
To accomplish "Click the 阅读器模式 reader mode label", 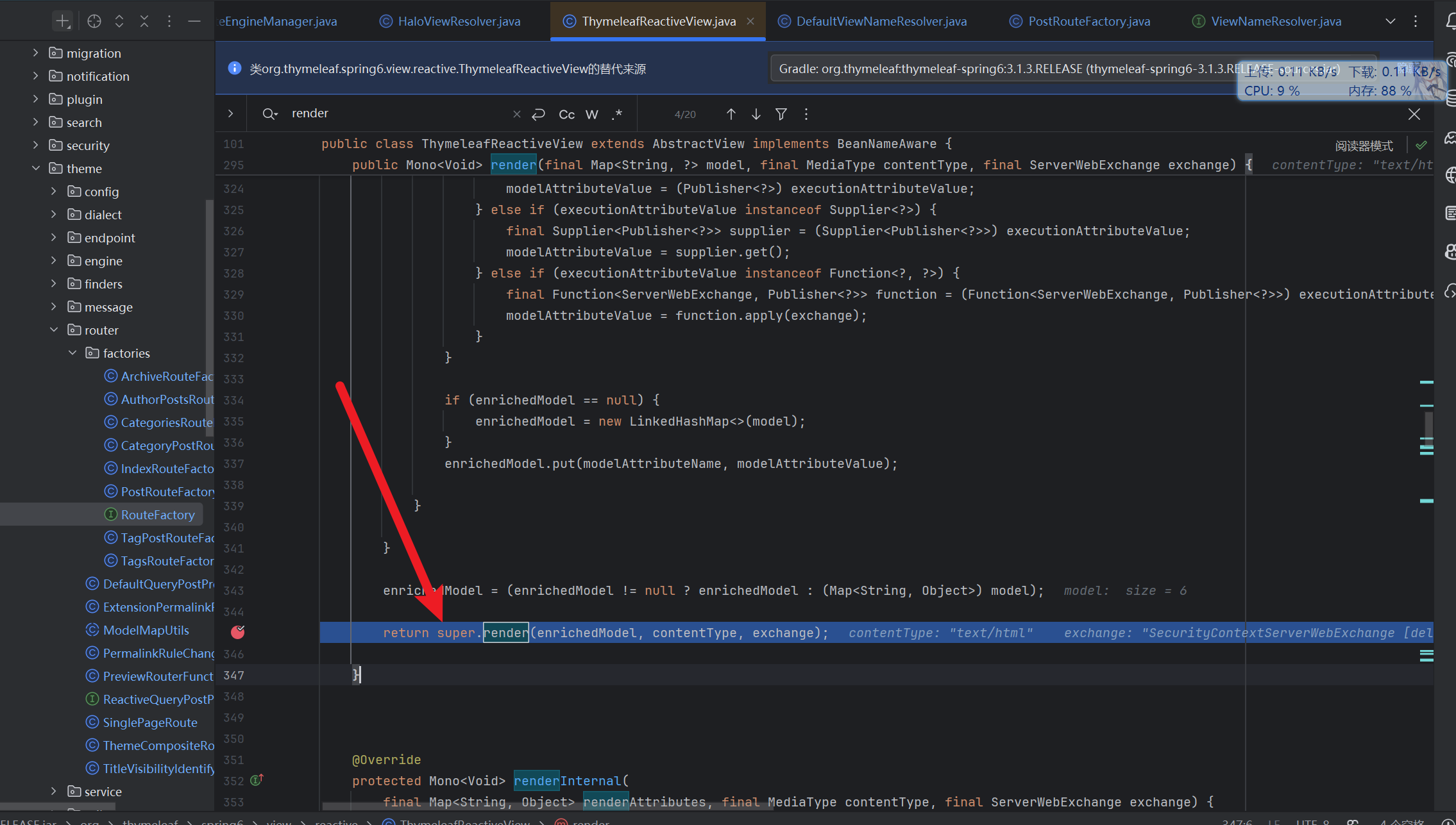I will click(1364, 146).
